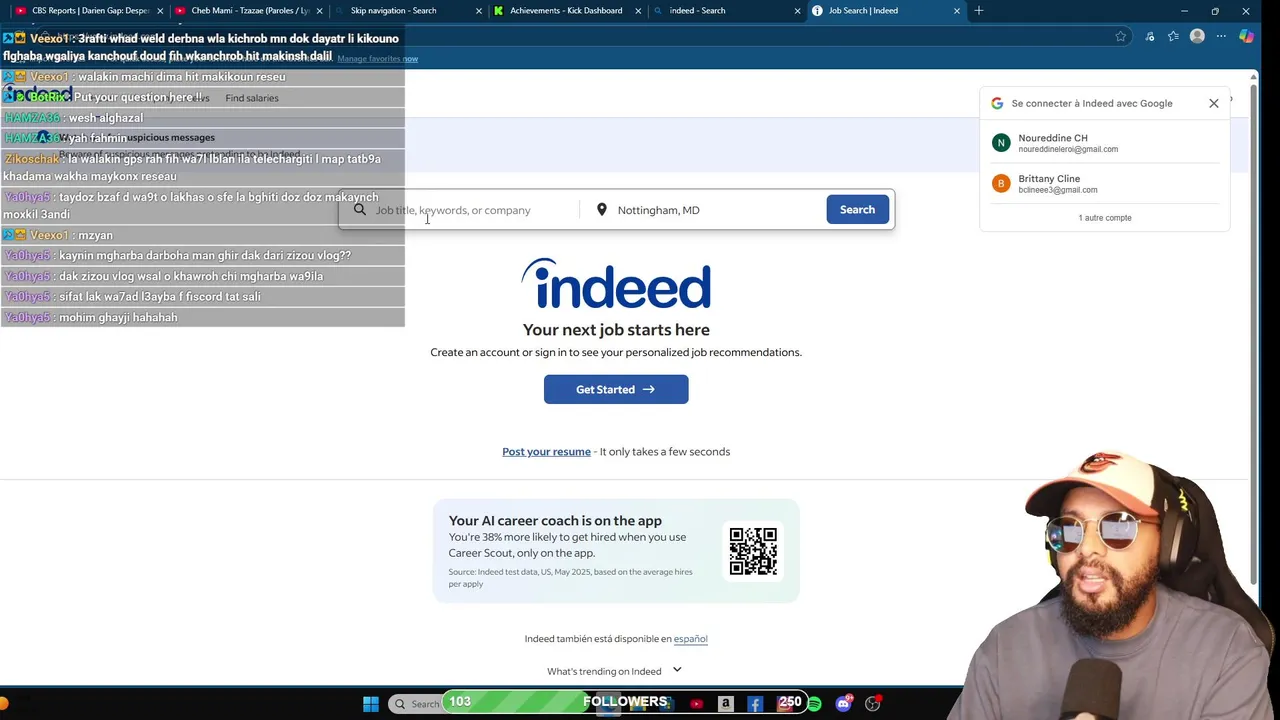Viewport: 1280px width, 720px height.
Task: Open the español language link
Action: (x=690, y=639)
